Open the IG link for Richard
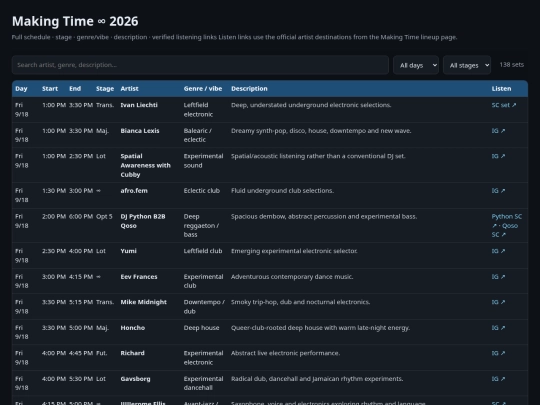The width and height of the screenshot is (540, 405). (x=498, y=353)
